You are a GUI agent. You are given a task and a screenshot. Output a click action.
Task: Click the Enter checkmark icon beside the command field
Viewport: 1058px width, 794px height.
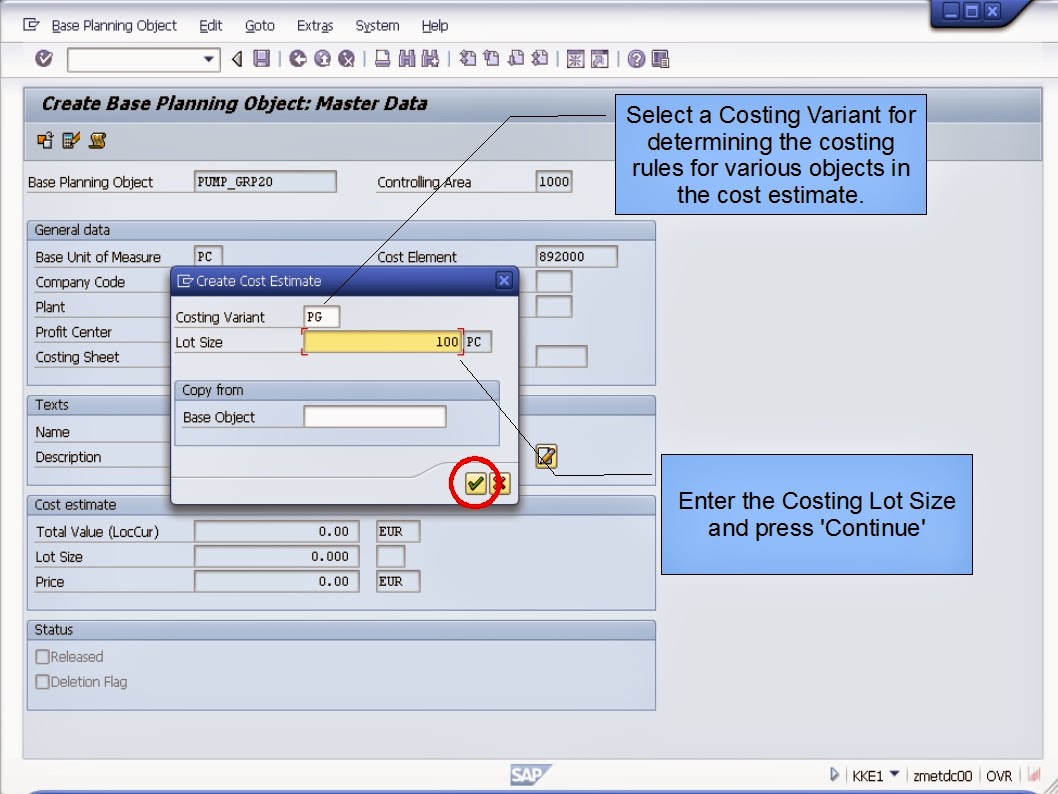(x=44, y=59)
